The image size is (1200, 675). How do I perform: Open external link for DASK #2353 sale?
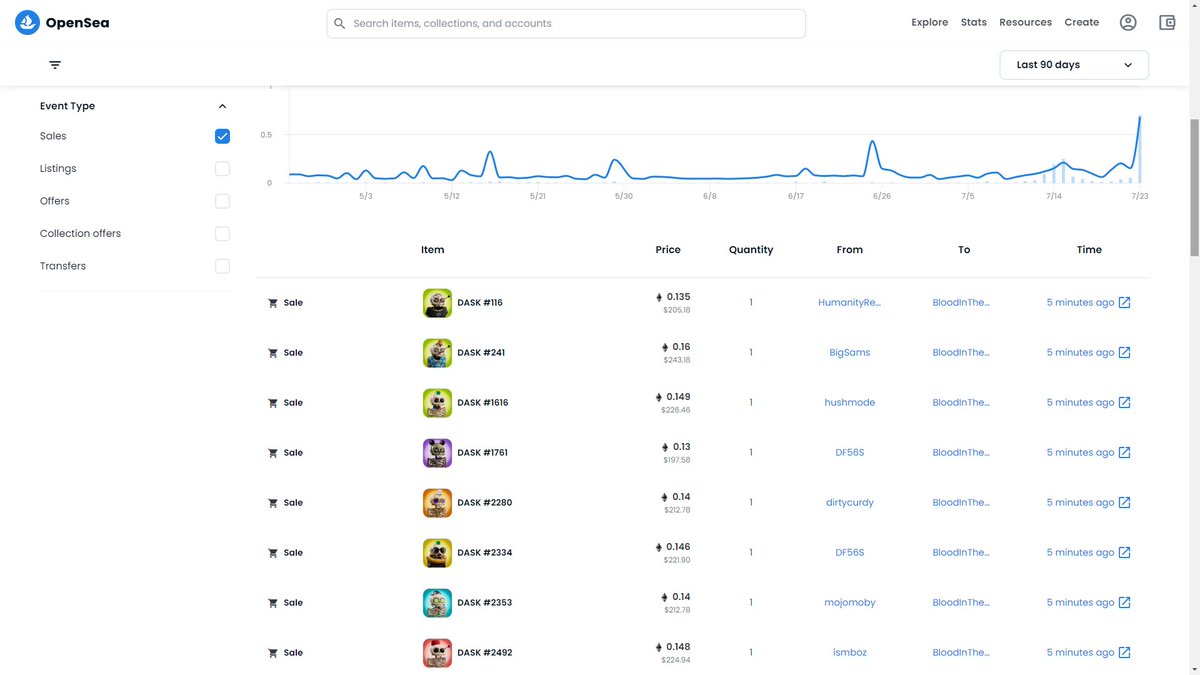[x=1124, y=602]
